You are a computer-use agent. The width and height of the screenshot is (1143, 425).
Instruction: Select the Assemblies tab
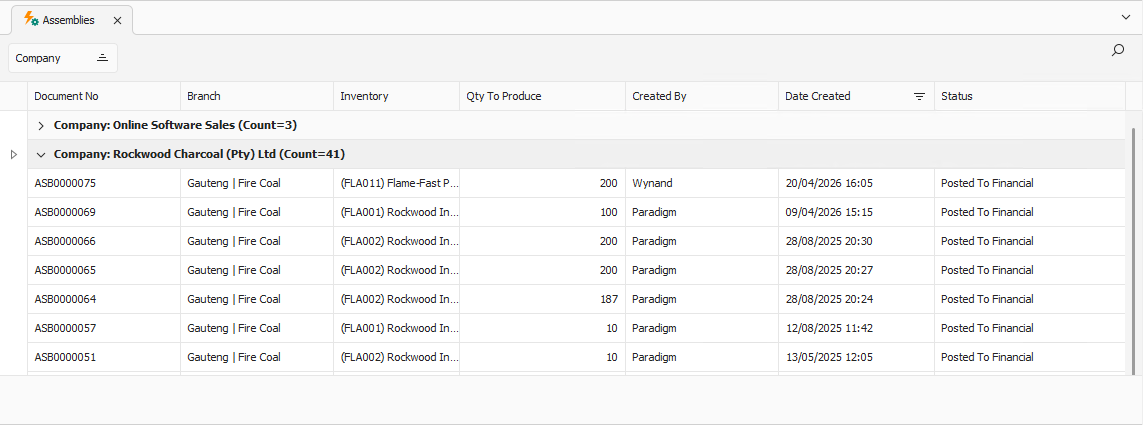(72, 20)
